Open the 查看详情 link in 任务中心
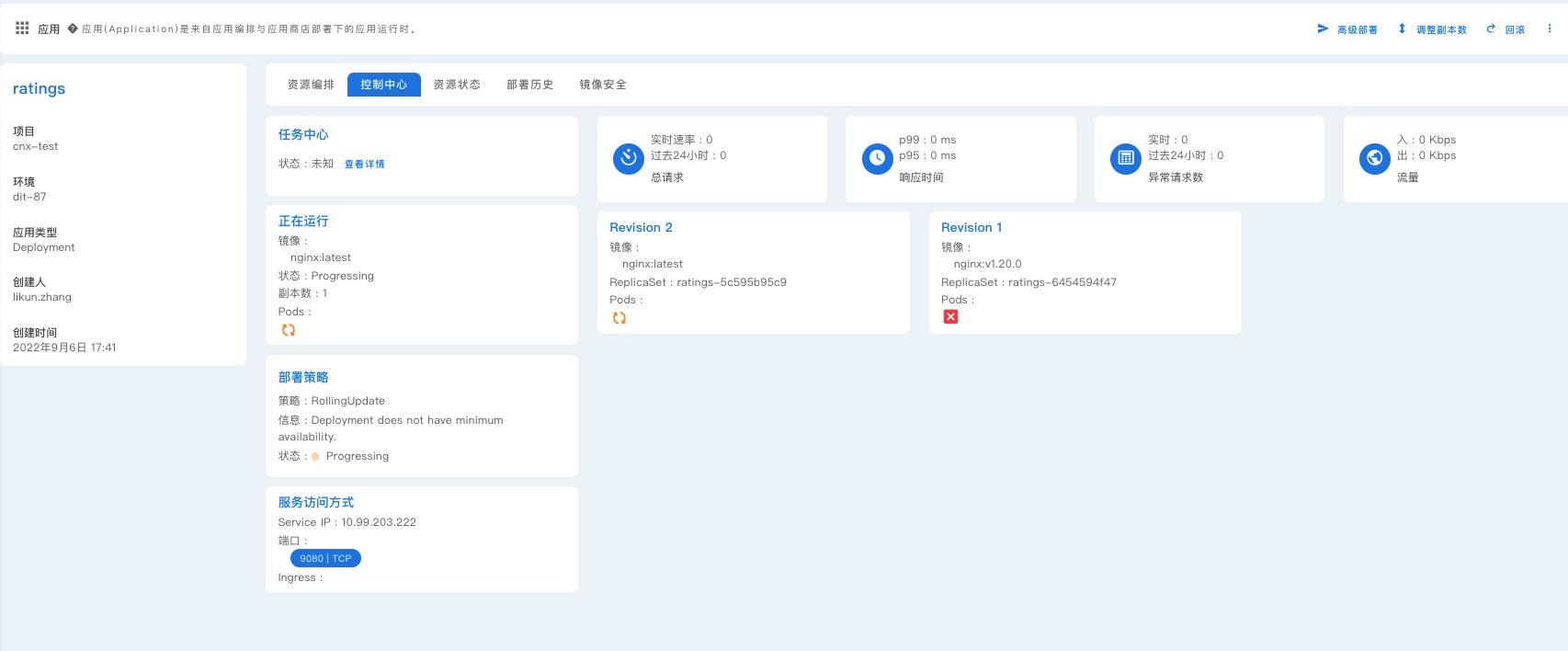This screenshot has width=1568, height=651. click(x=365, y=164)
